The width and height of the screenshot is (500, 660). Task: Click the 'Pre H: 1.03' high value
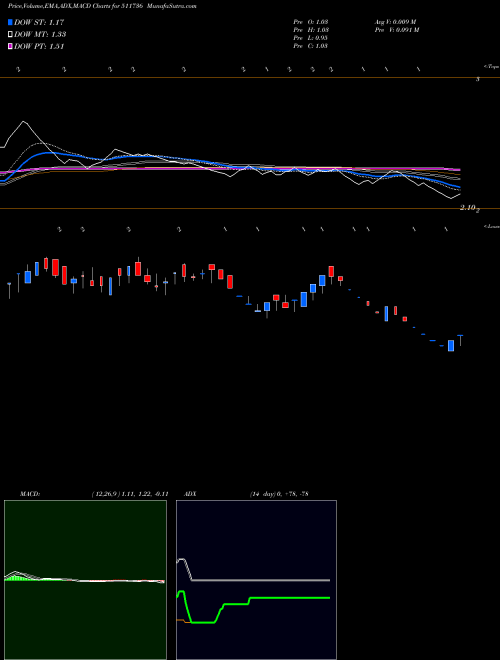311,30
